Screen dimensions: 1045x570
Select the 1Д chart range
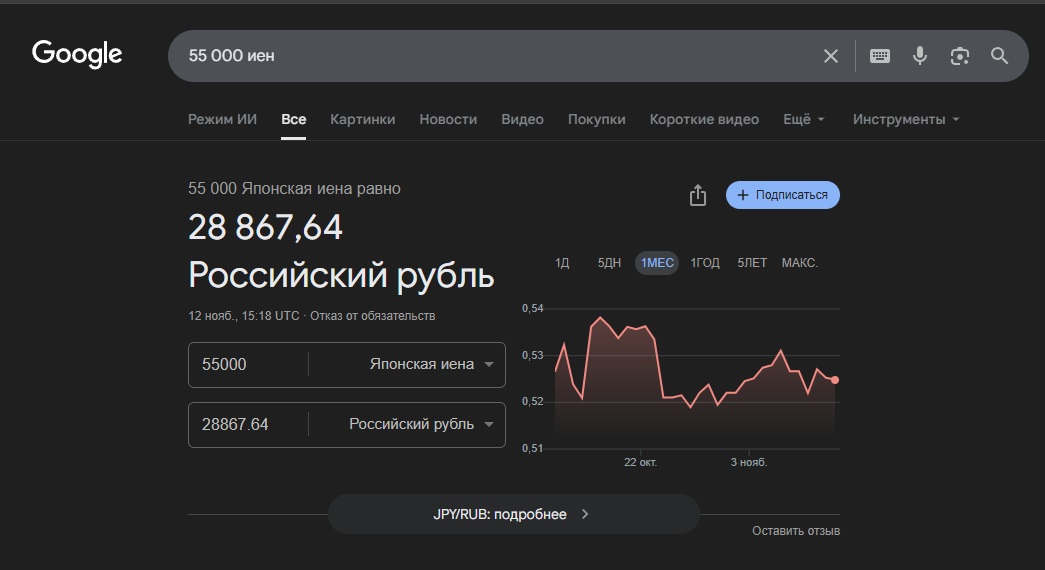click(x=562, y=263)
